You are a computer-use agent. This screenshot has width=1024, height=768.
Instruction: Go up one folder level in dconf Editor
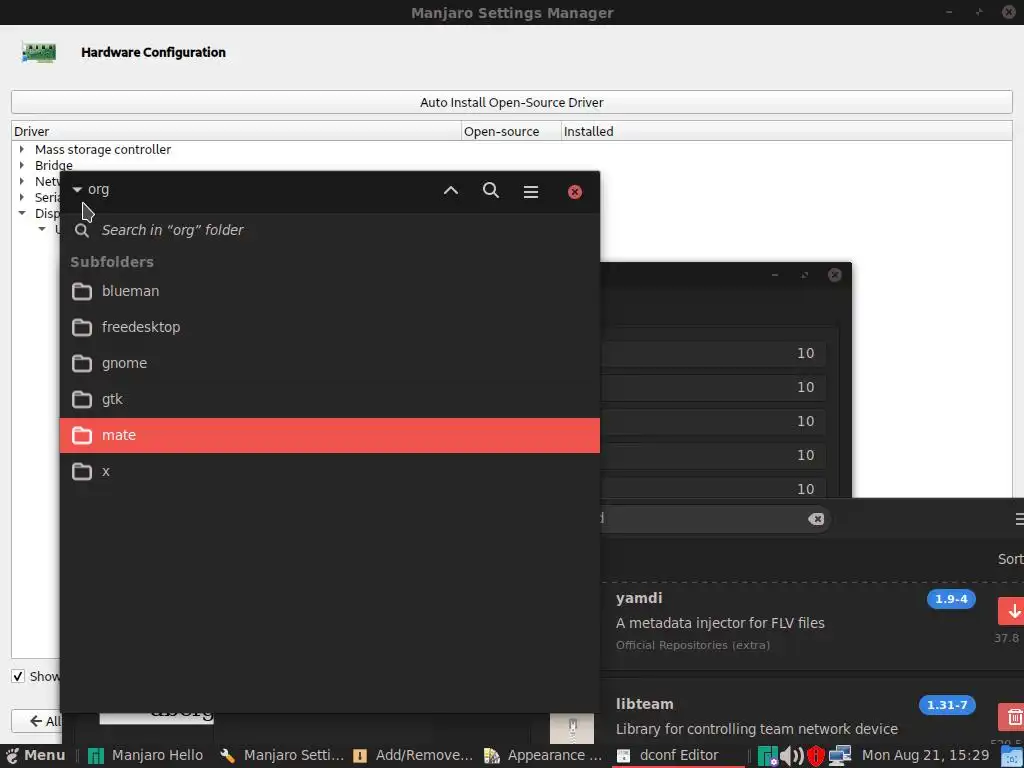coord(451,191)
